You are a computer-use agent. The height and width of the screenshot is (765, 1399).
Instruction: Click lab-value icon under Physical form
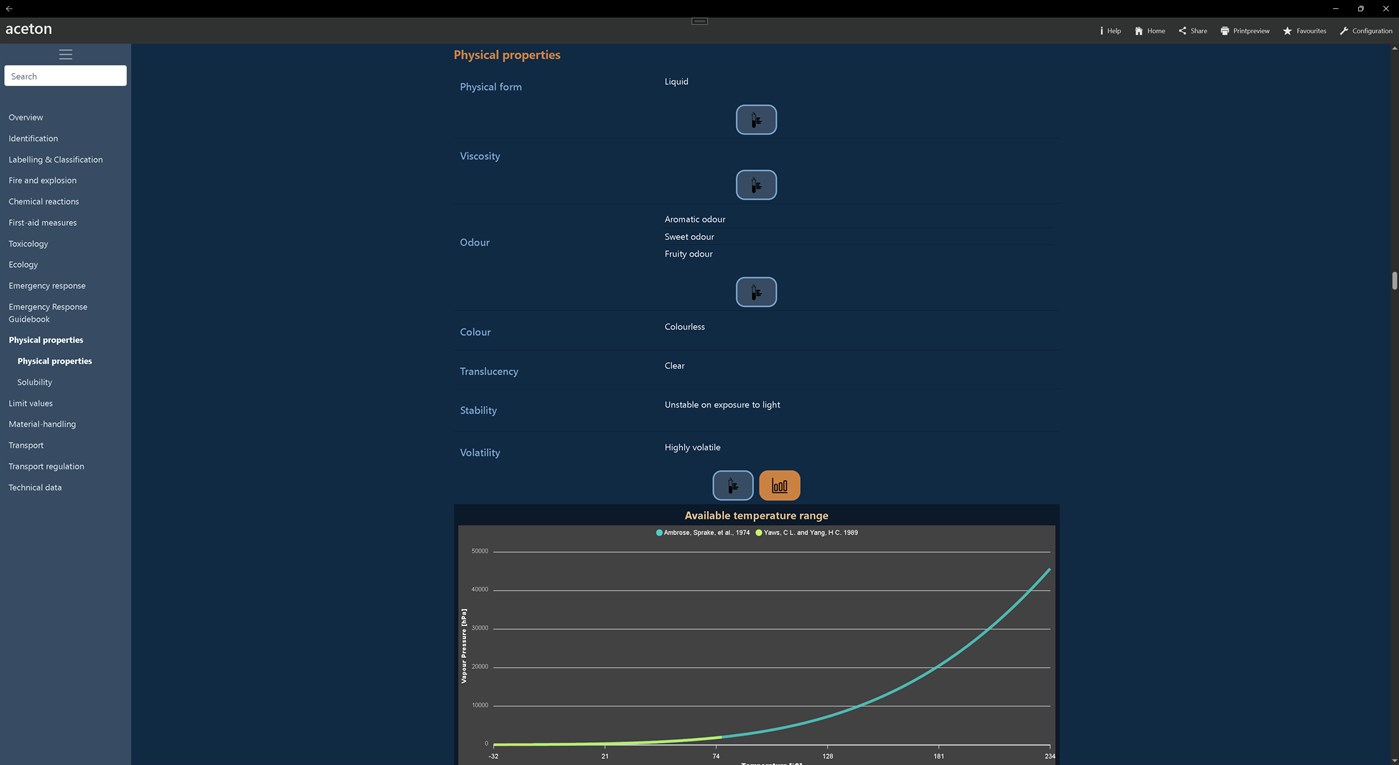(x=756, y=120)
